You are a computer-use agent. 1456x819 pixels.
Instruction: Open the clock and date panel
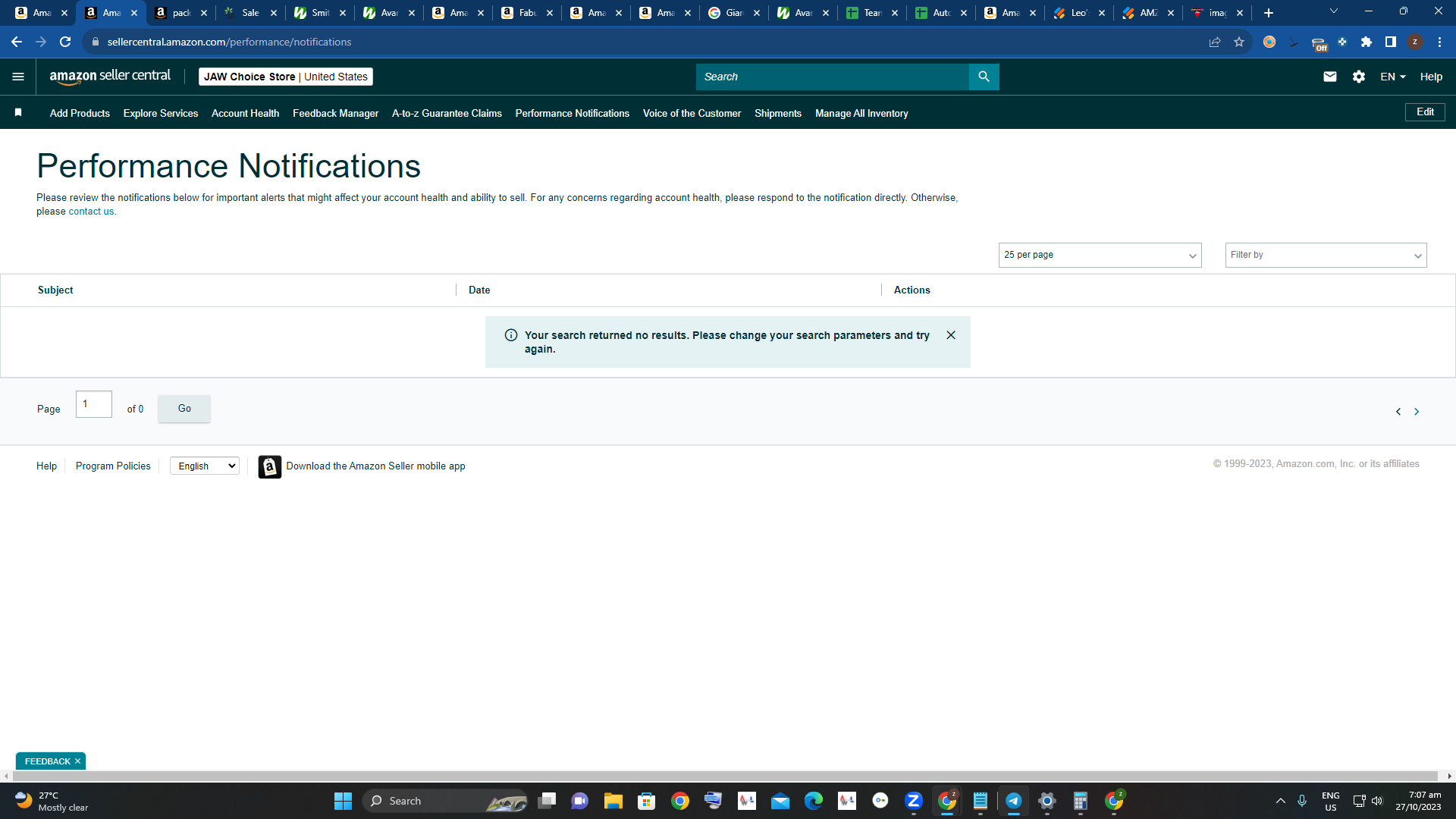1418,801
